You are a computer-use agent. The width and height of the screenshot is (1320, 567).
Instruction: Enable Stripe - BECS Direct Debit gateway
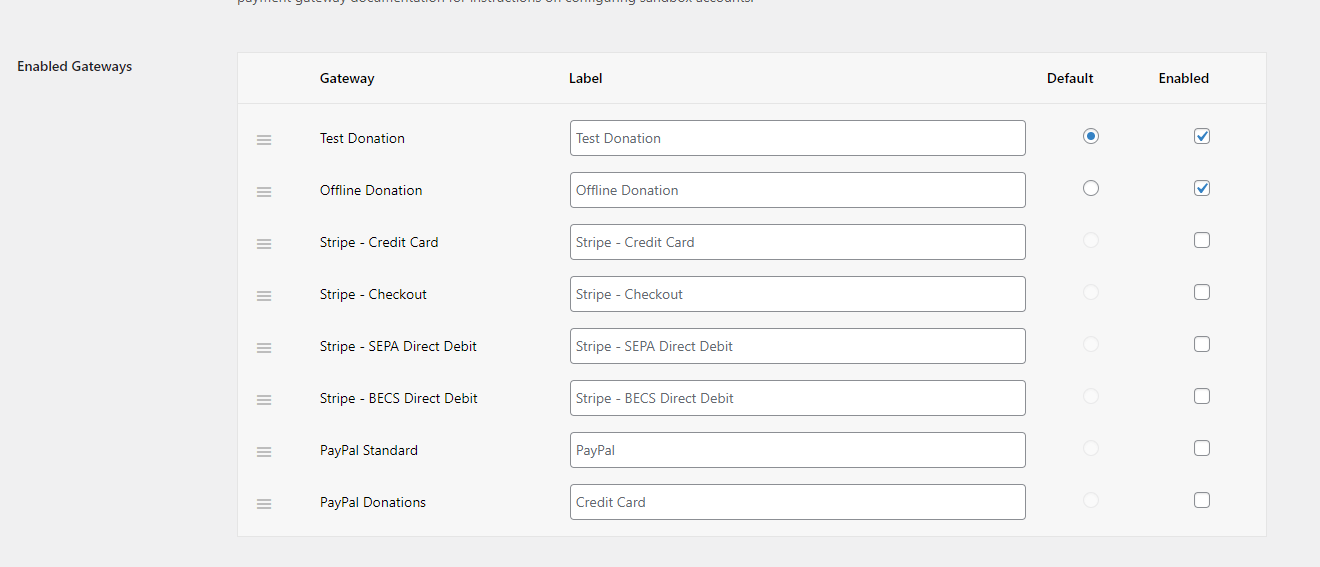coord(1202,396)
